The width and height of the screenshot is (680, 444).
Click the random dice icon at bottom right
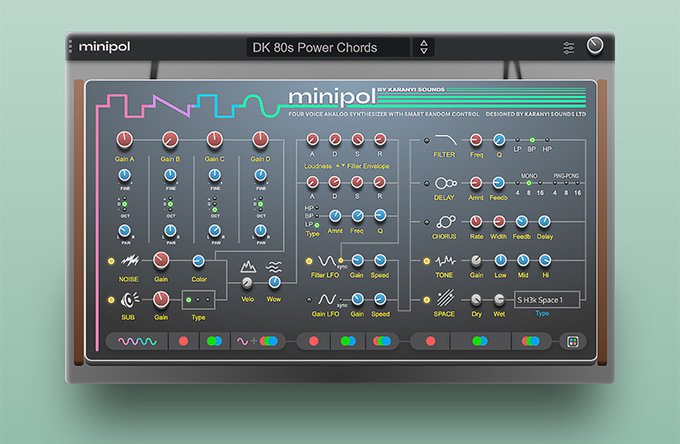coord(570,341)
